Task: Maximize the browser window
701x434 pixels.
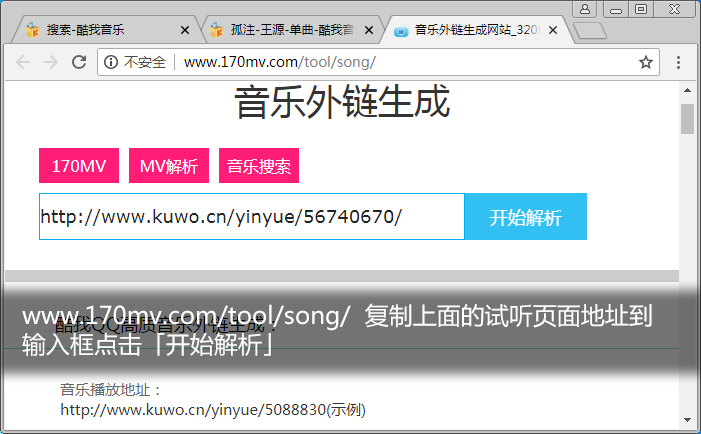Action: click(641, 9)
